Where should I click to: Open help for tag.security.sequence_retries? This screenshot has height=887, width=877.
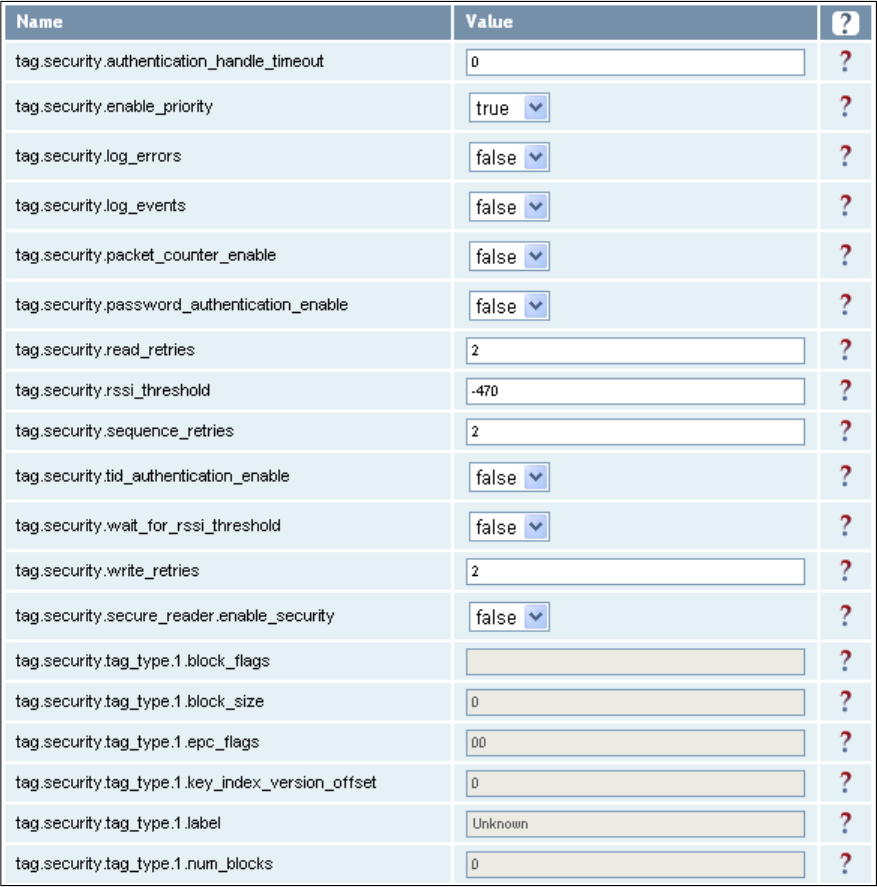click(845, 430)
